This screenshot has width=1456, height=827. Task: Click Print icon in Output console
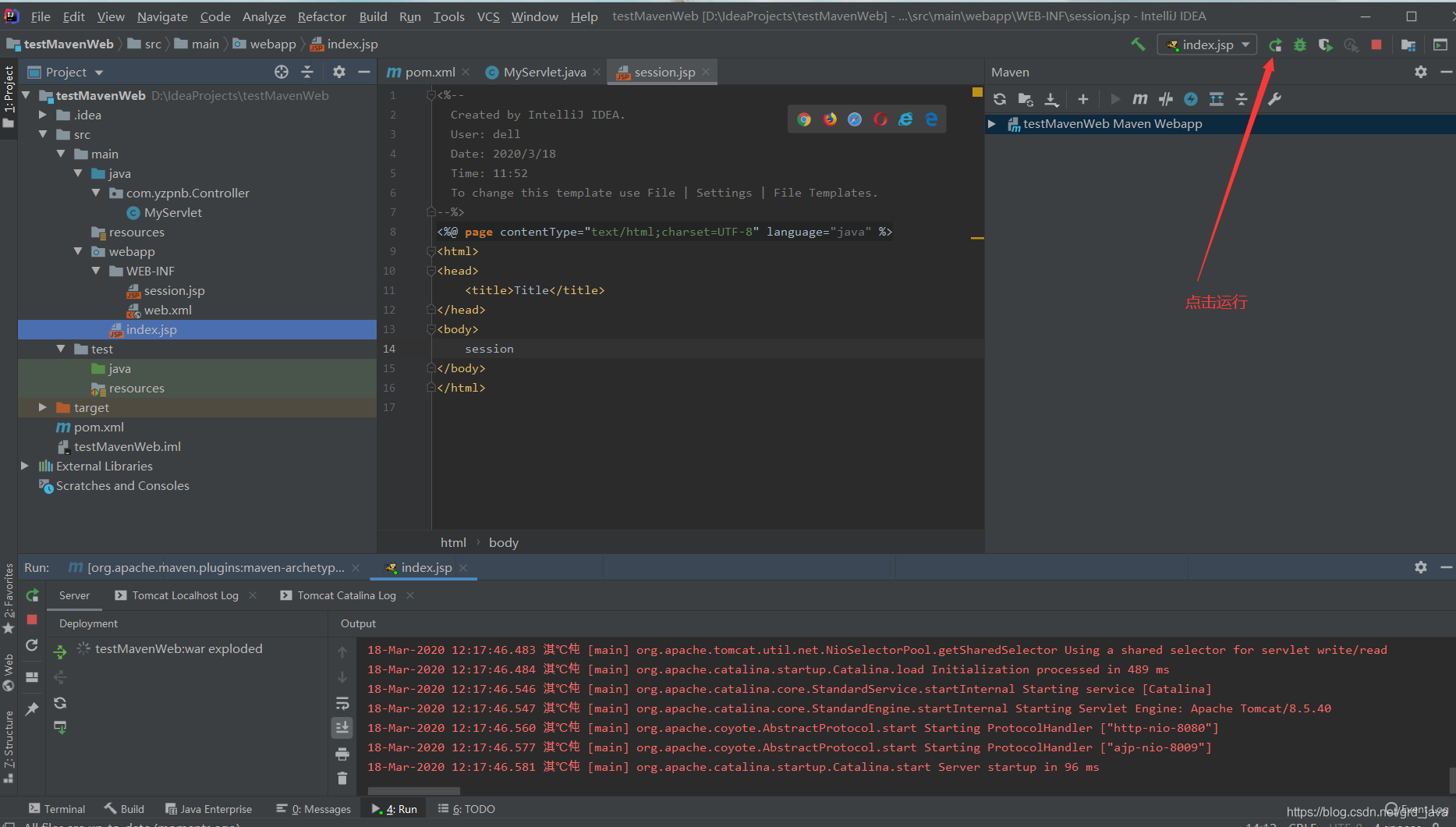pyautogui.click(x=342, y=754)
